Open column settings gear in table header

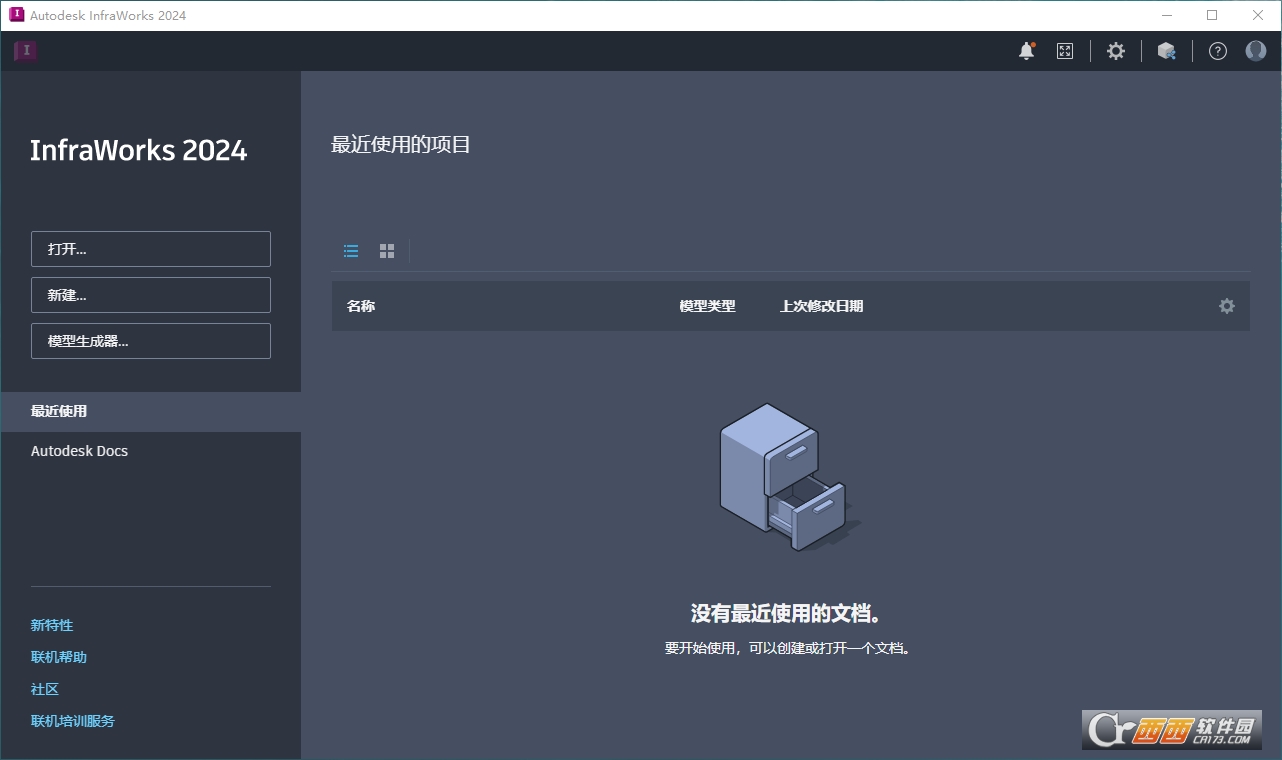pos(1227,306)
